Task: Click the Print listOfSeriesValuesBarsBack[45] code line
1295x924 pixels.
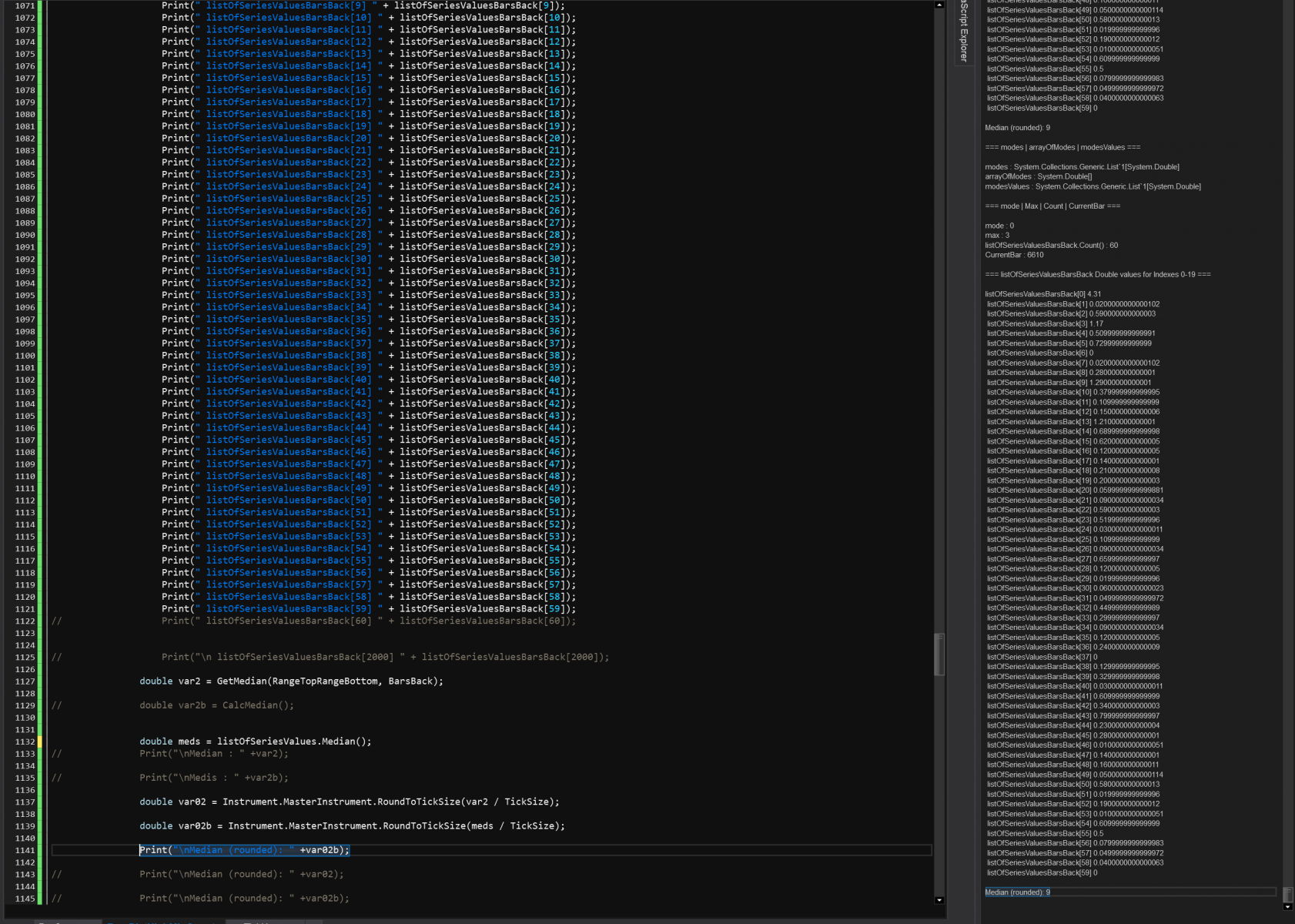Action: click(x=369, y=440)
